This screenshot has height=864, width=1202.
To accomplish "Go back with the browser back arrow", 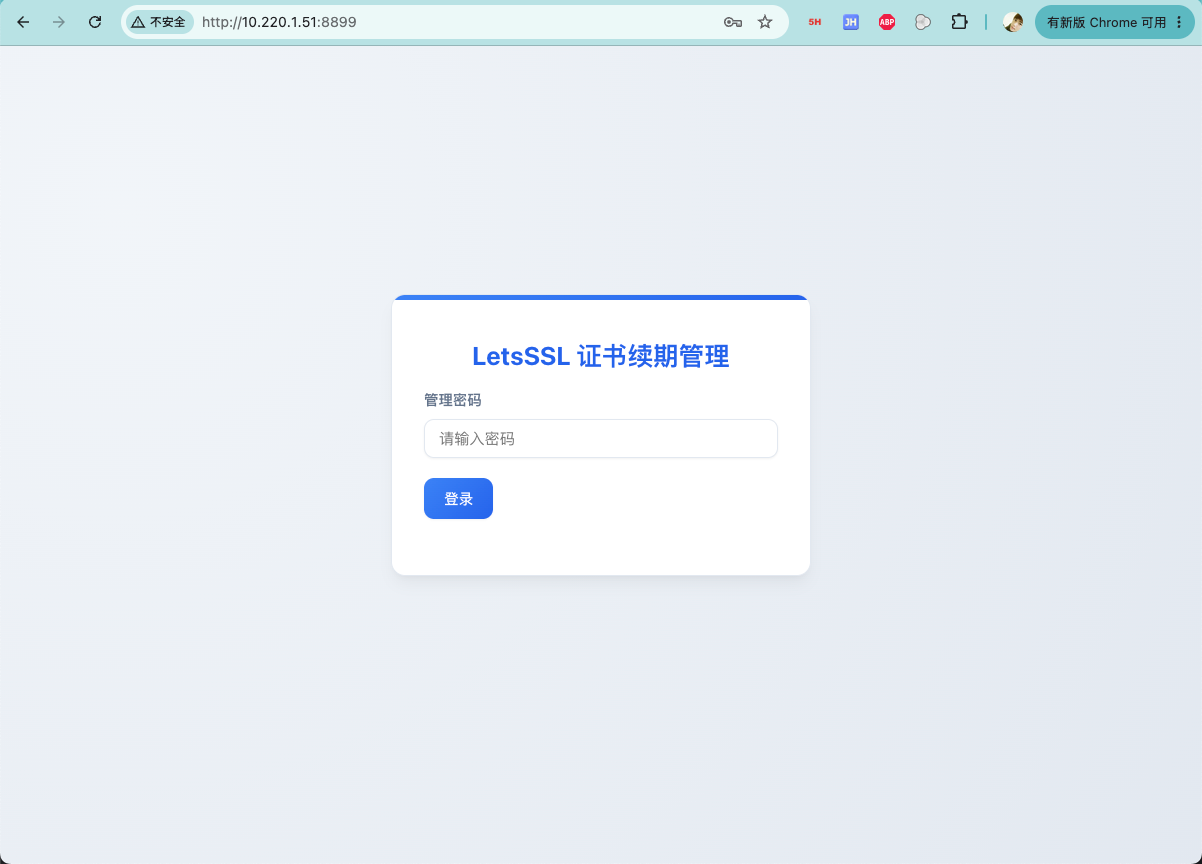I will [x=24, y=22].
